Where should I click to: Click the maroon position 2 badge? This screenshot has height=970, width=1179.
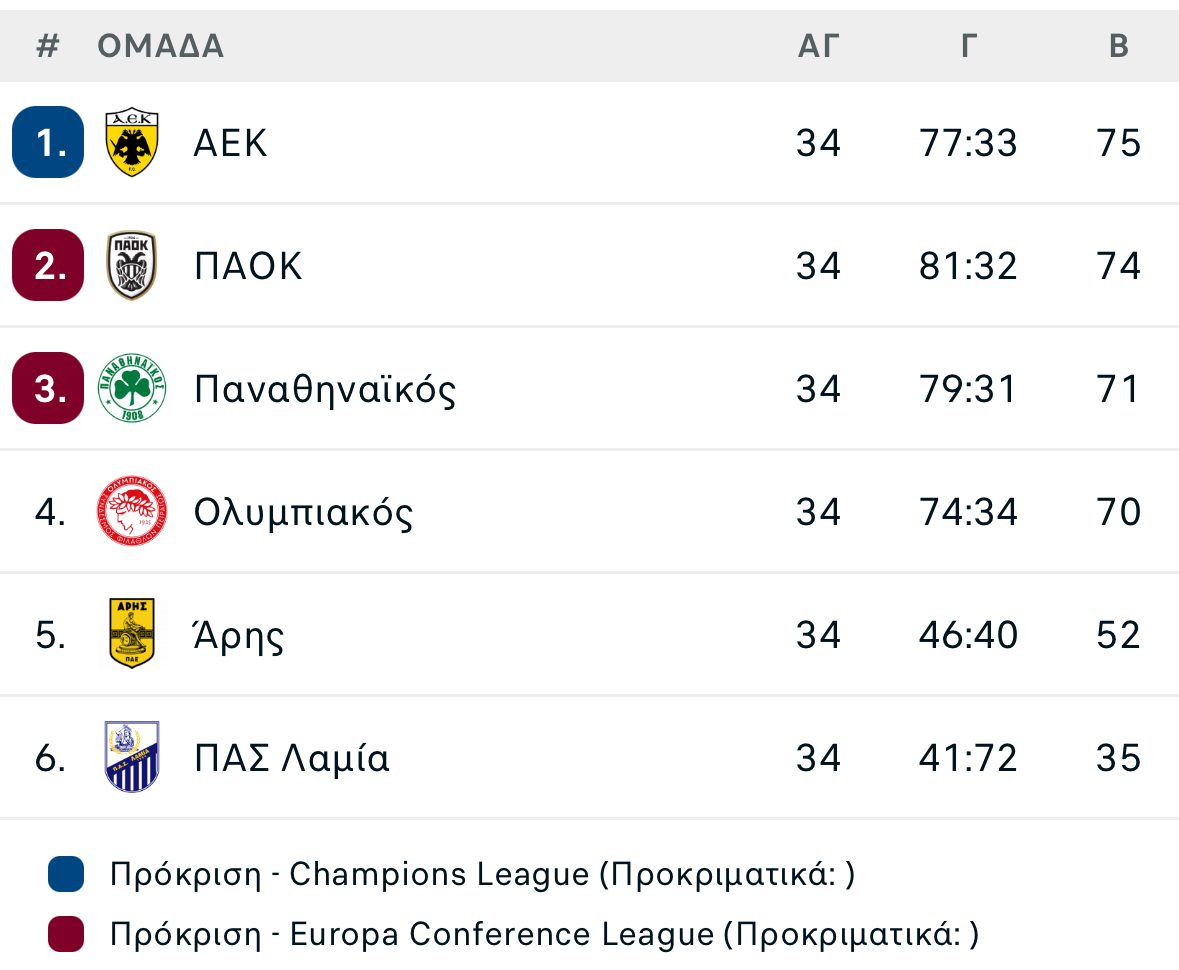click(x=48, y=266)
